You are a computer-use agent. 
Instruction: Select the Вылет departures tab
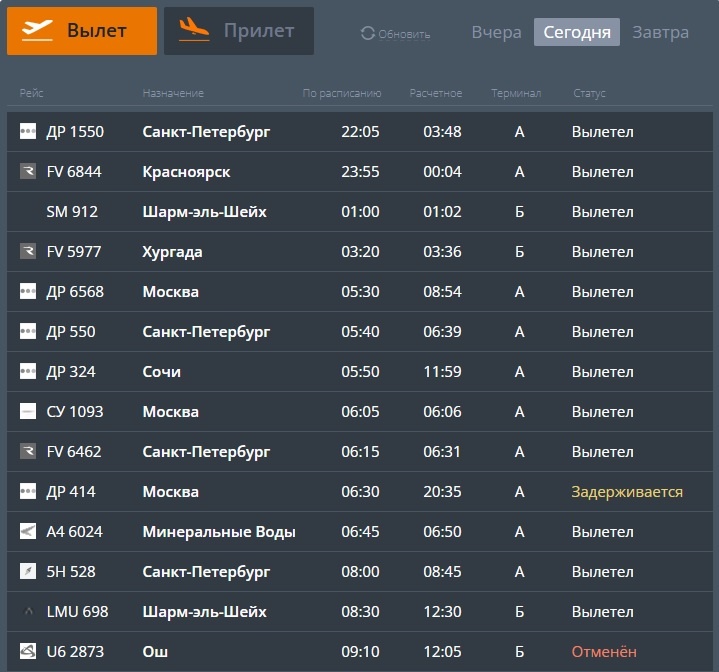82,31
